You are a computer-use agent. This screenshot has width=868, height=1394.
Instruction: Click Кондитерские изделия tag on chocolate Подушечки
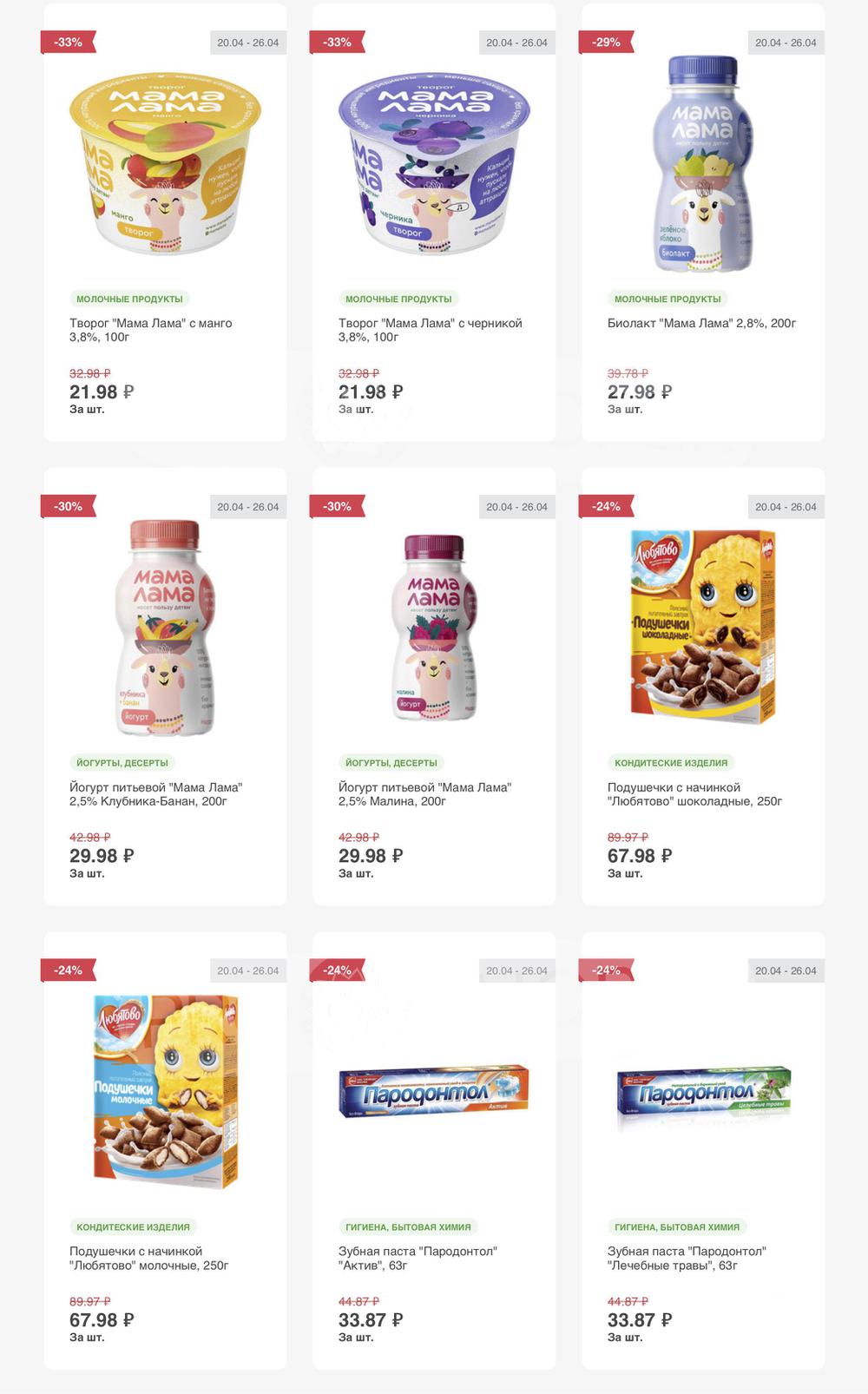click(x=671, y=763)
